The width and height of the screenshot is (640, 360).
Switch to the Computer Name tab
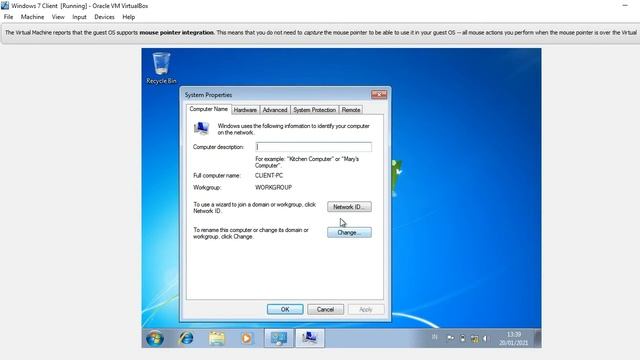tap(209, 109)
